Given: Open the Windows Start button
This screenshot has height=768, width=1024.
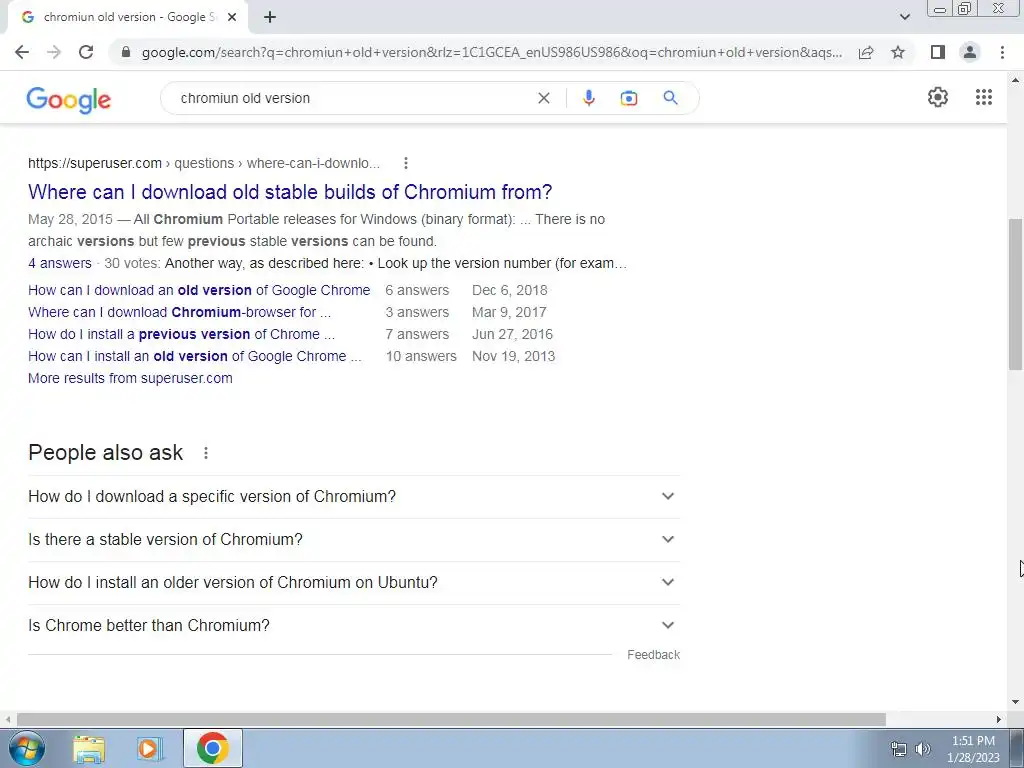Looking at the screenshot, I should point(27,748).
